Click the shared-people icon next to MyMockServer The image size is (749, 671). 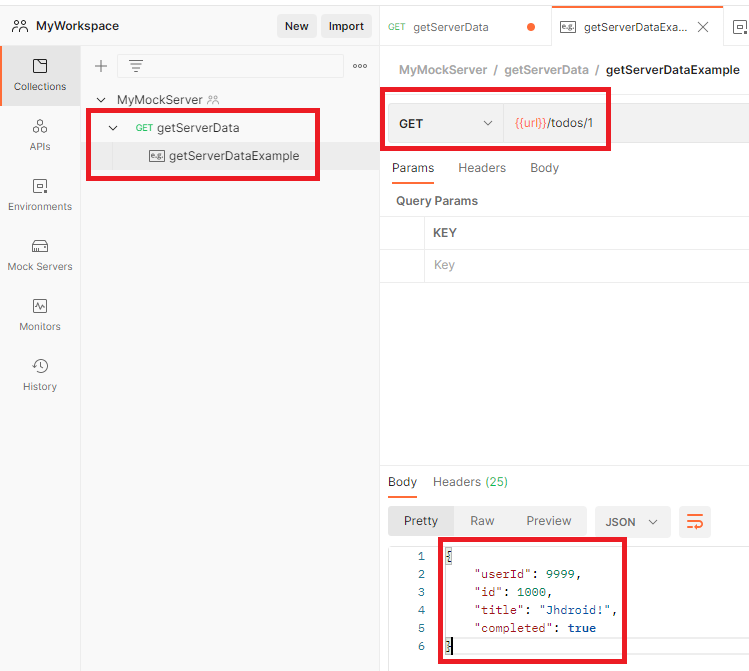tap(213, 100)
